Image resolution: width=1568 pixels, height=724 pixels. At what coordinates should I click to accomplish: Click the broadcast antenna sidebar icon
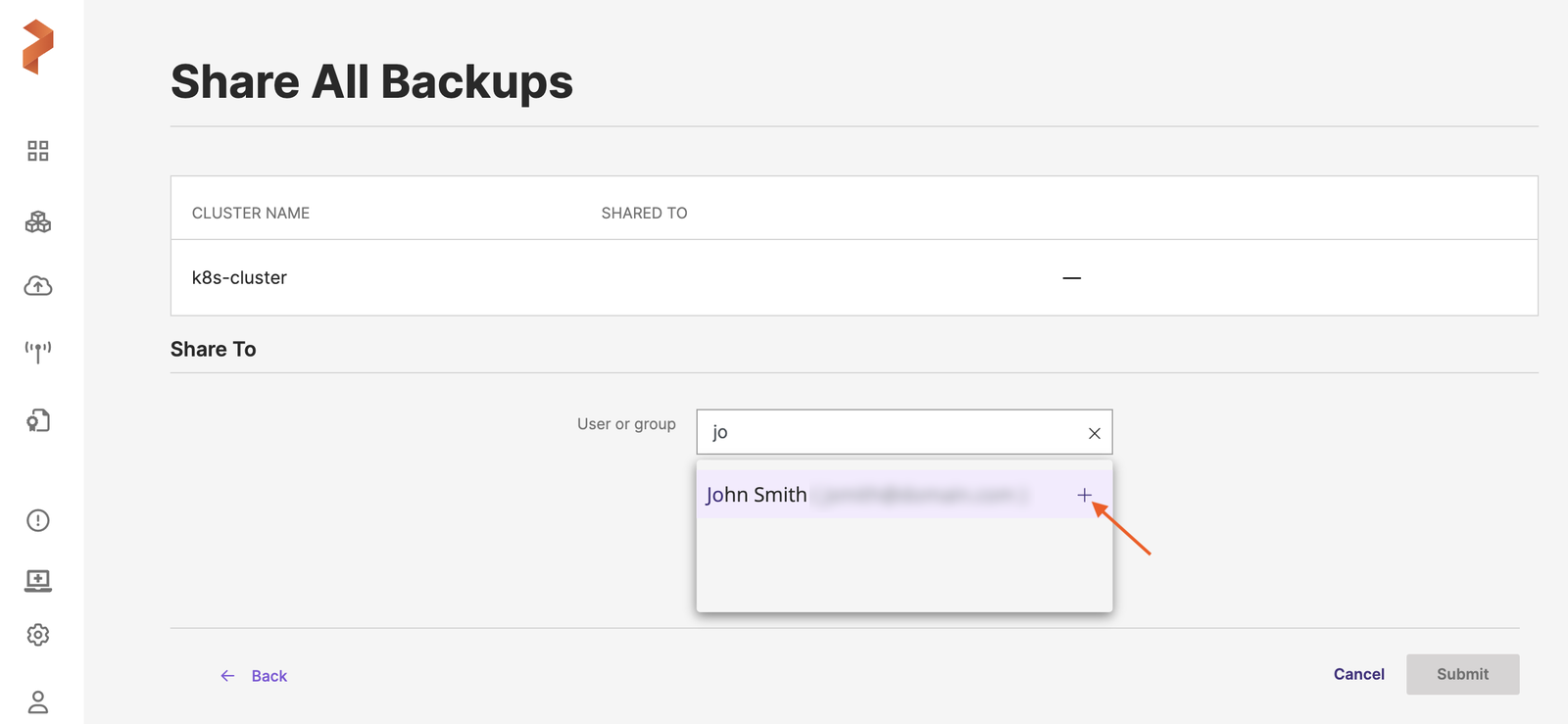click(38, 352)
